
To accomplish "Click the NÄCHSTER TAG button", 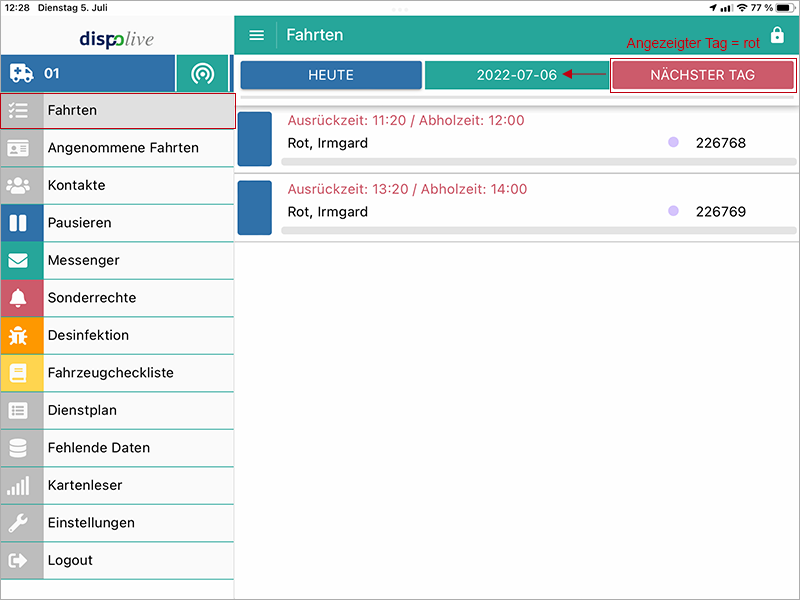I will (703, 75).
